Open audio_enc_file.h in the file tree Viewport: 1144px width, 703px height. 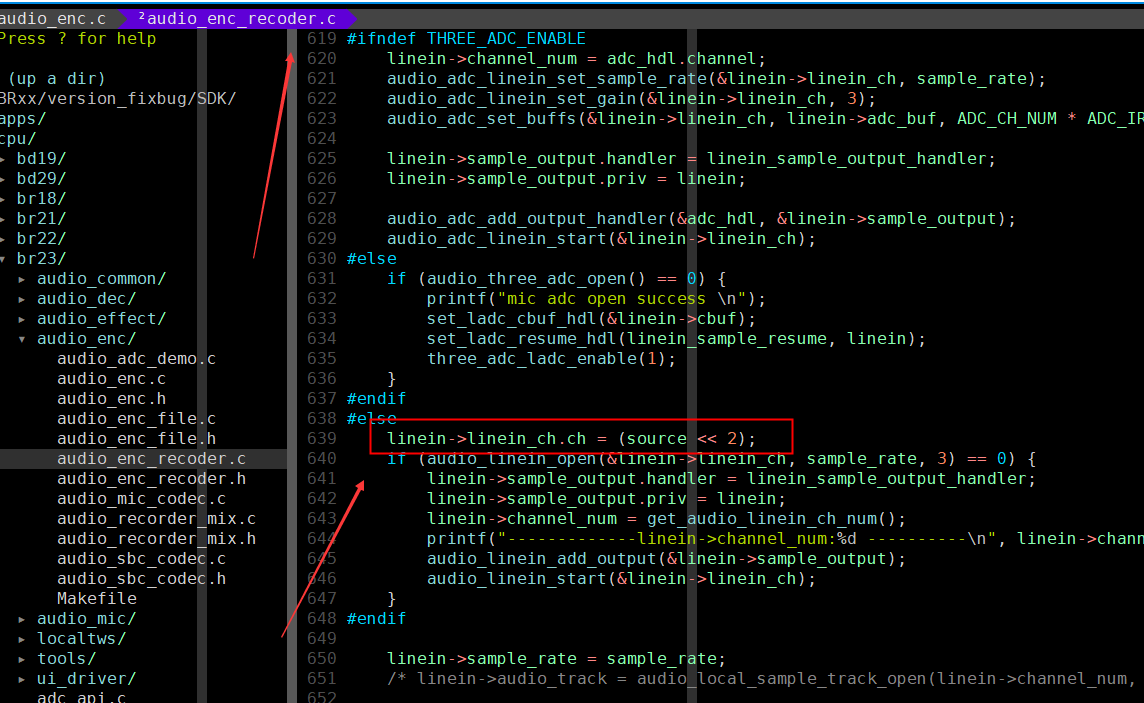[136, 439]
